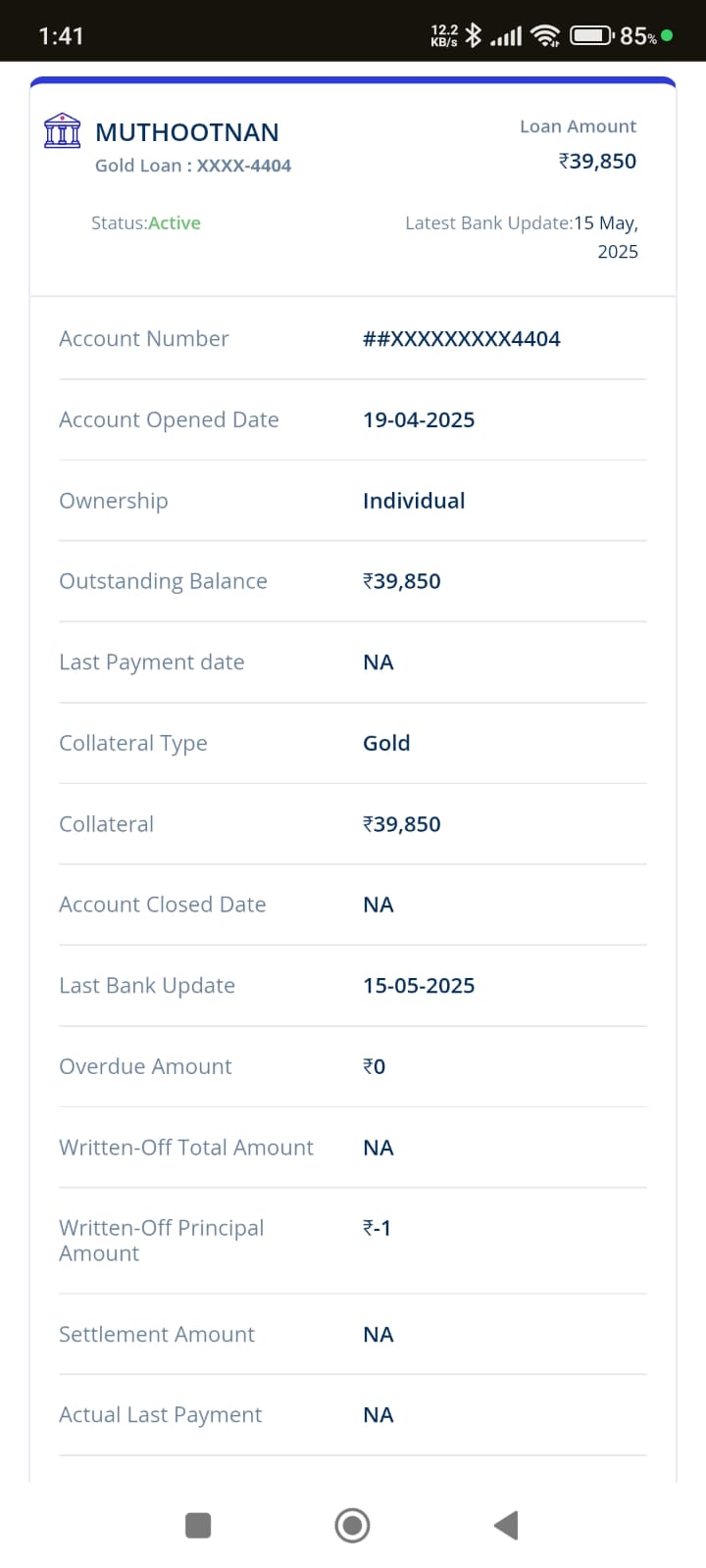Tap the Wi-Fi icon in status bar
The width and height of the screenshot is (706, 1568).
545,36
